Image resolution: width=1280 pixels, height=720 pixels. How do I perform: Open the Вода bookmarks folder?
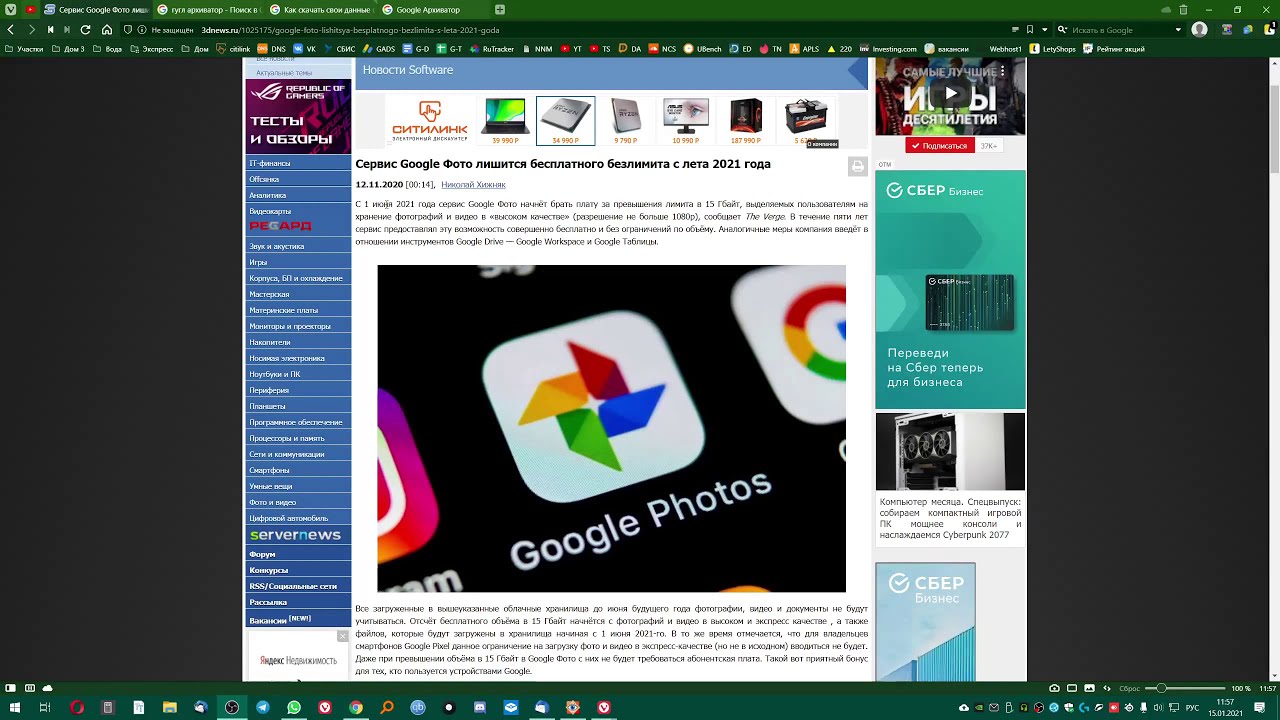tap(108, 48)
